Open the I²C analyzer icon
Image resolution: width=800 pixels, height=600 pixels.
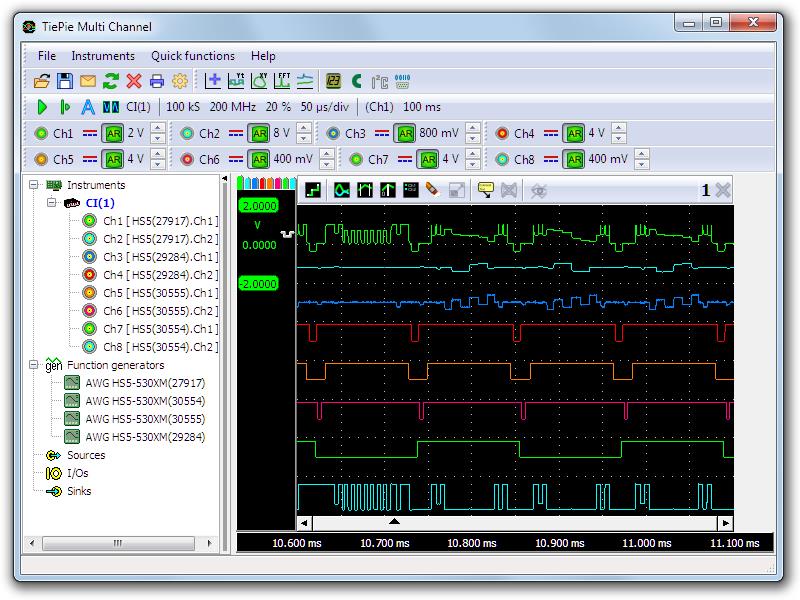click(380, 82)
